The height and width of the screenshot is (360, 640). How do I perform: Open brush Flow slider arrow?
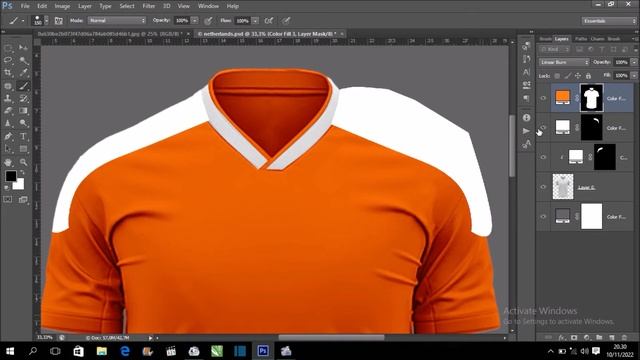click(x=256, y=20)
